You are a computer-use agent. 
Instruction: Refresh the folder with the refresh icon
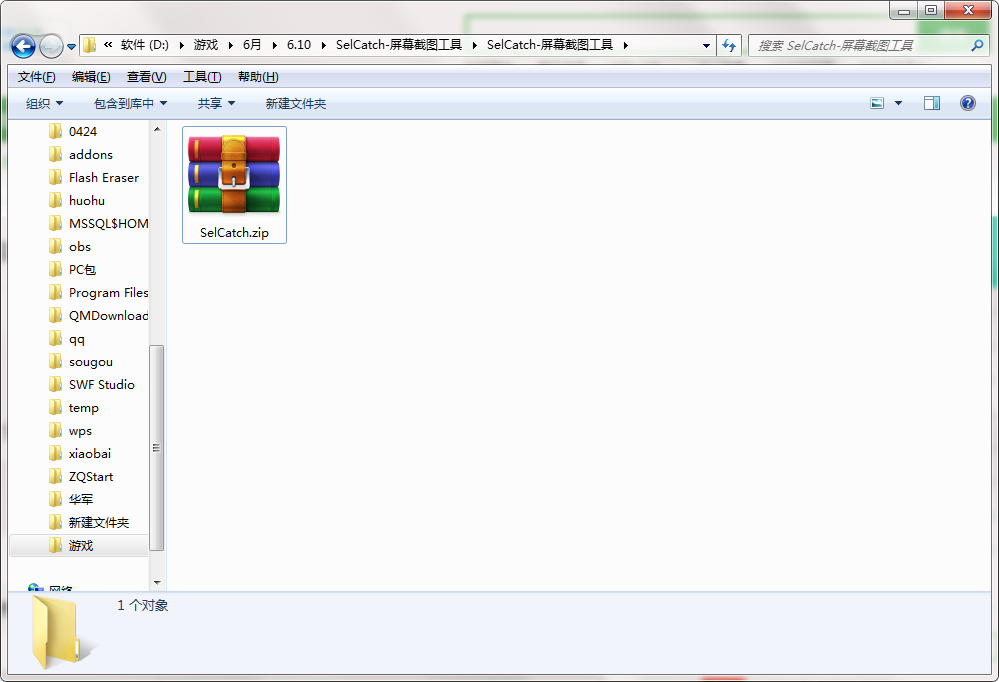pos(729,45)
